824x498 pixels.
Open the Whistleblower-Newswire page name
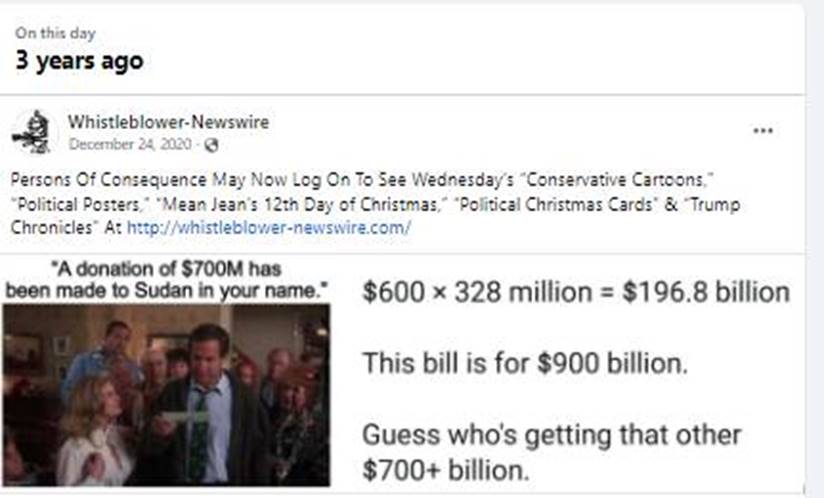click(168, 122)
